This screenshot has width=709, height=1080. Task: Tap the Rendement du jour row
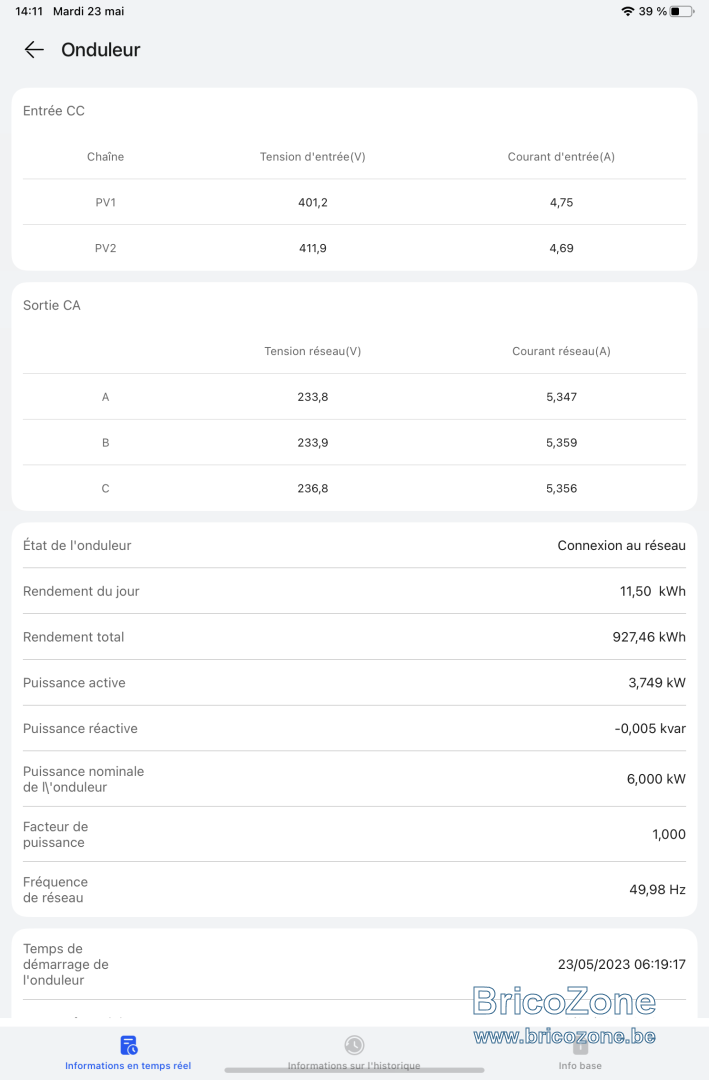click(354, 591)
